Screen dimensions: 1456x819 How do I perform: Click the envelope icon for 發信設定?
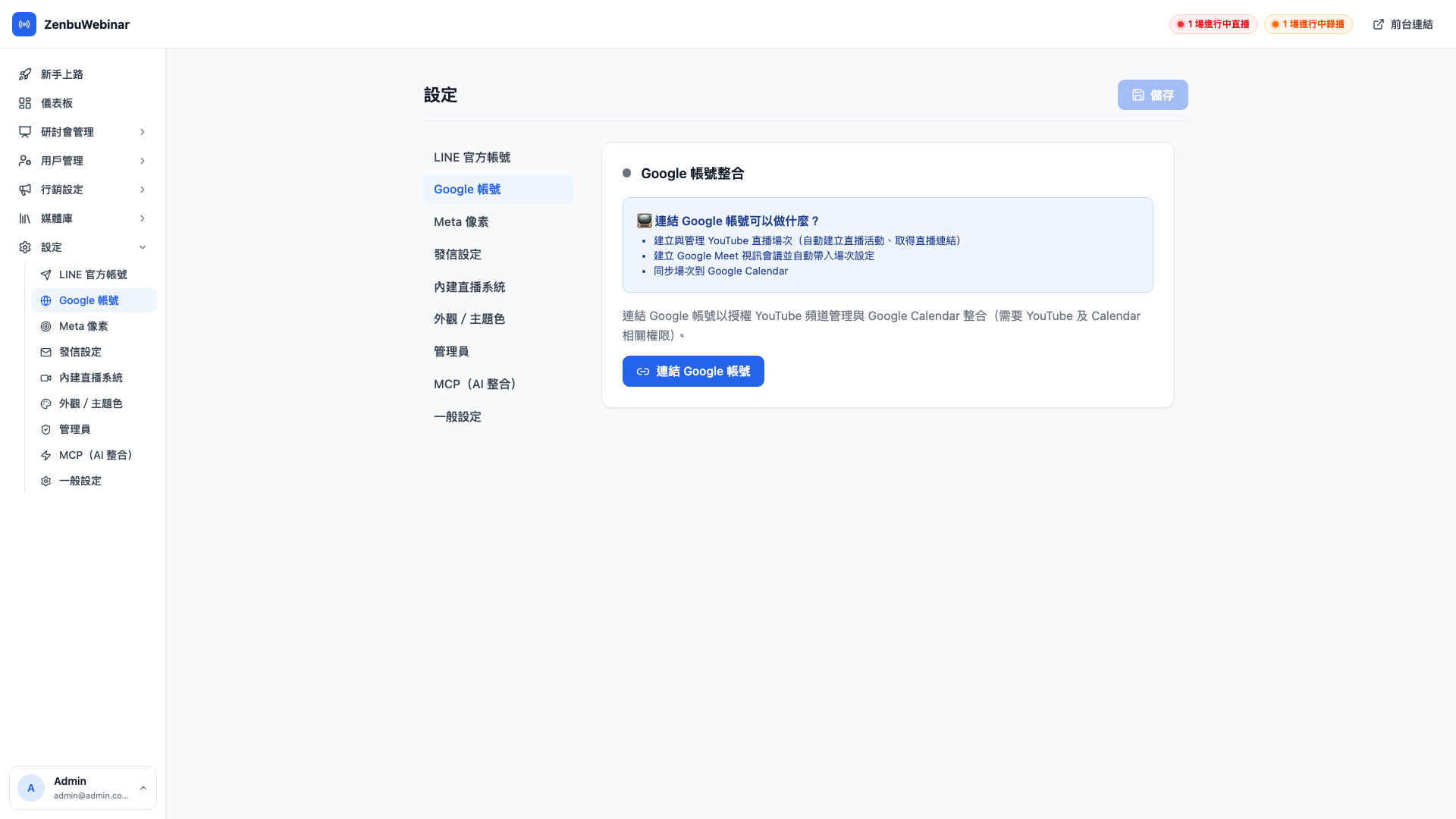[x=46, y=352]
